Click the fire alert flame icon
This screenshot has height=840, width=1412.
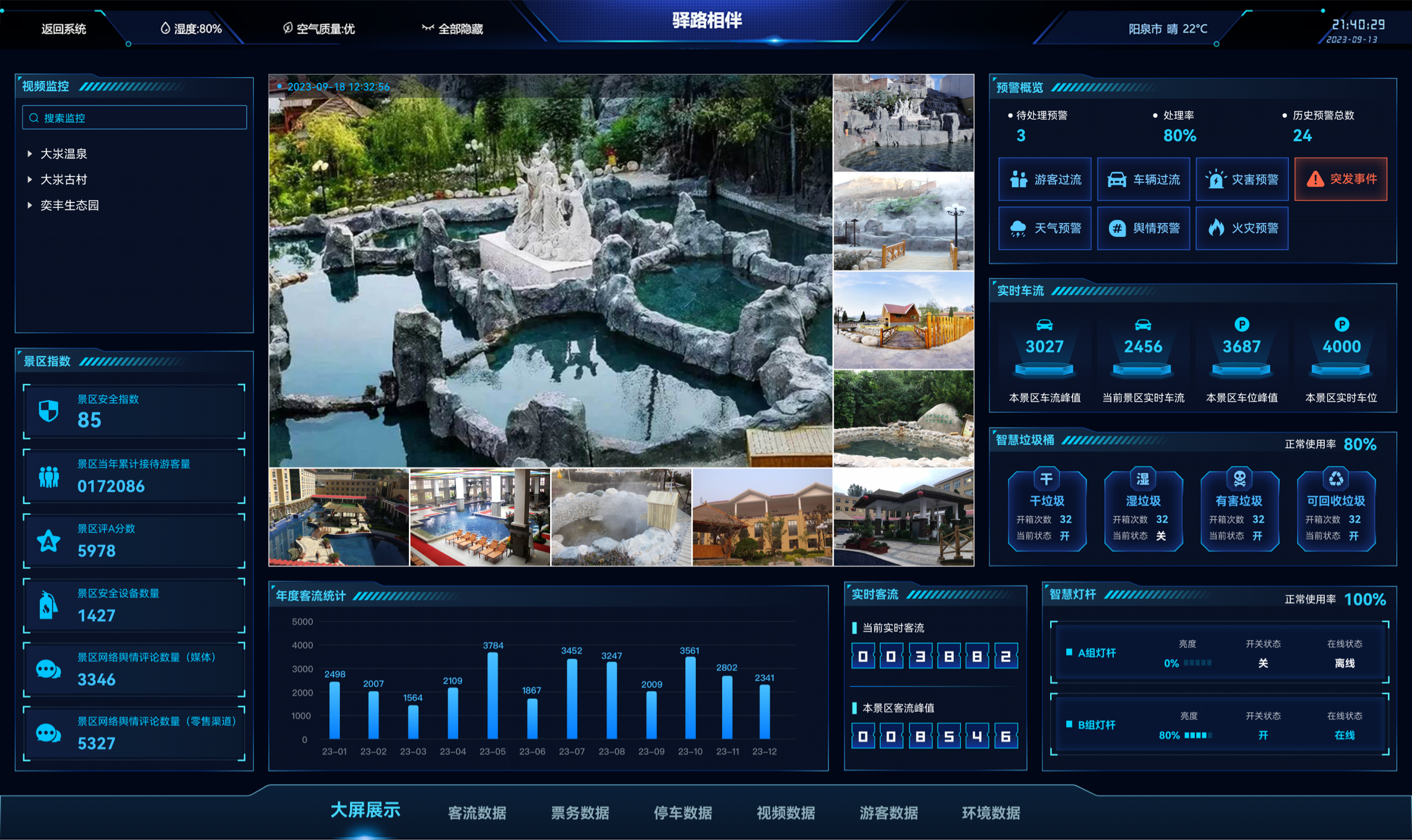[1215, 228]
